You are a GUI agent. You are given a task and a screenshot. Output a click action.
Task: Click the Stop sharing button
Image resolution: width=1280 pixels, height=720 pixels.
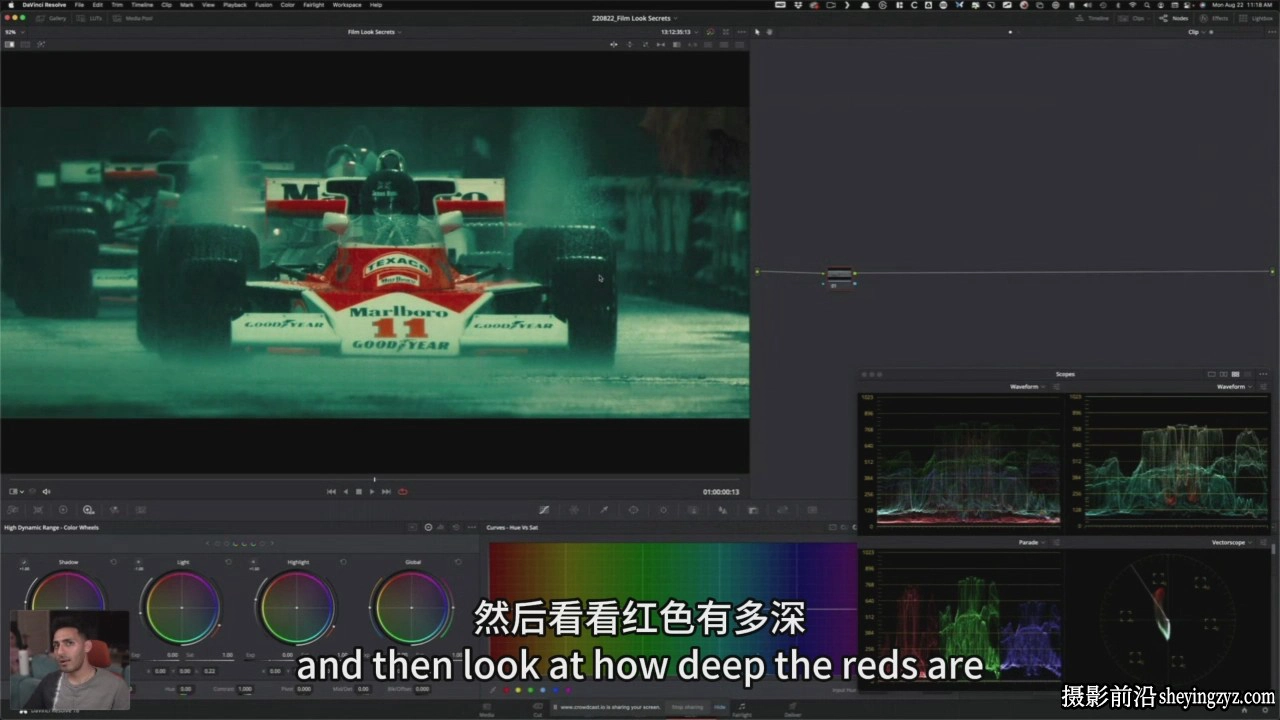[686, 707]
